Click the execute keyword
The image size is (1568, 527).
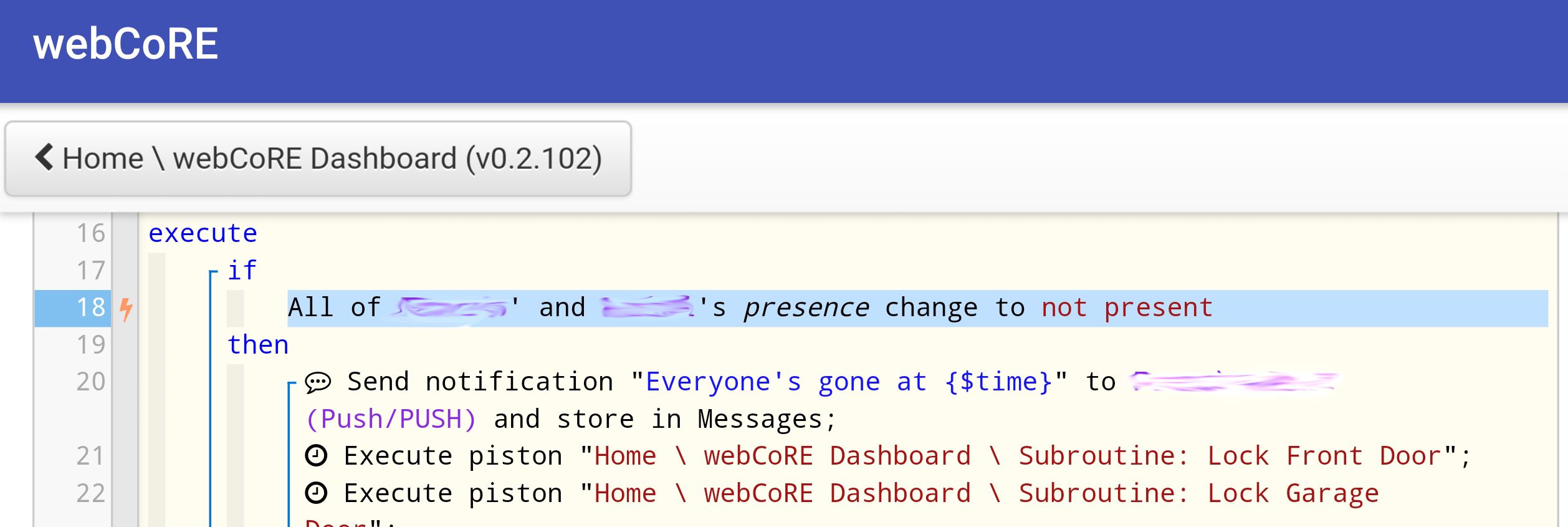click(x=203, y=233)
